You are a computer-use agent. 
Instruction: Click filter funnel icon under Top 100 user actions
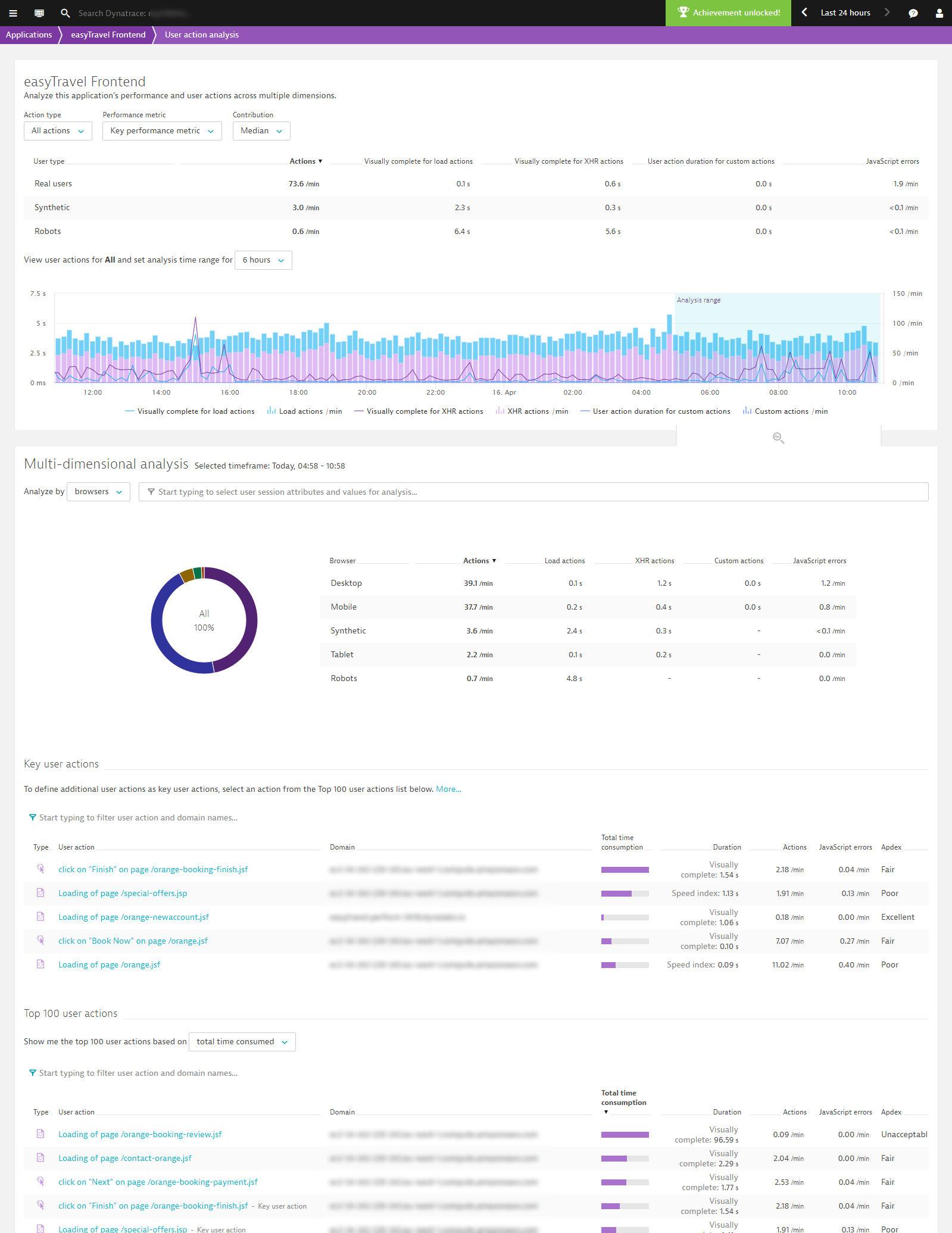click(x=33, y=1073)
